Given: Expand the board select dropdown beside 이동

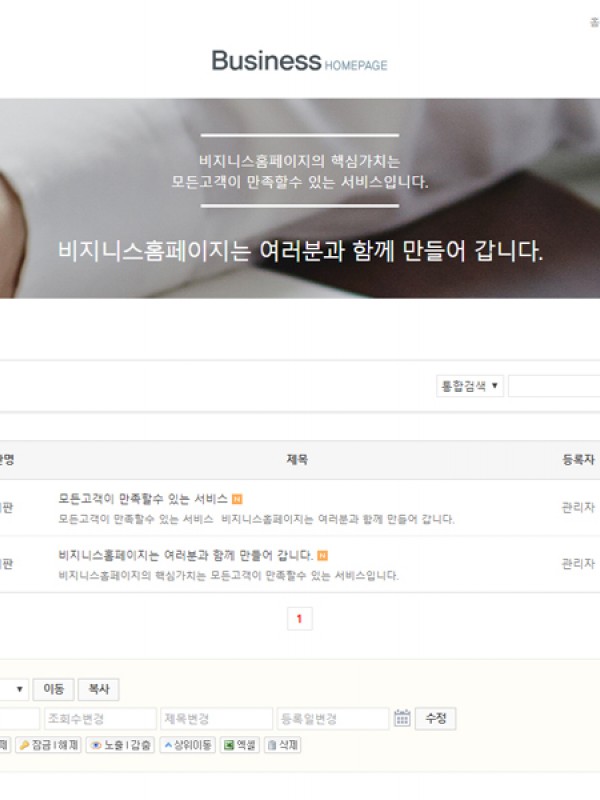Looking at the screenshot, I should point(14,689).
